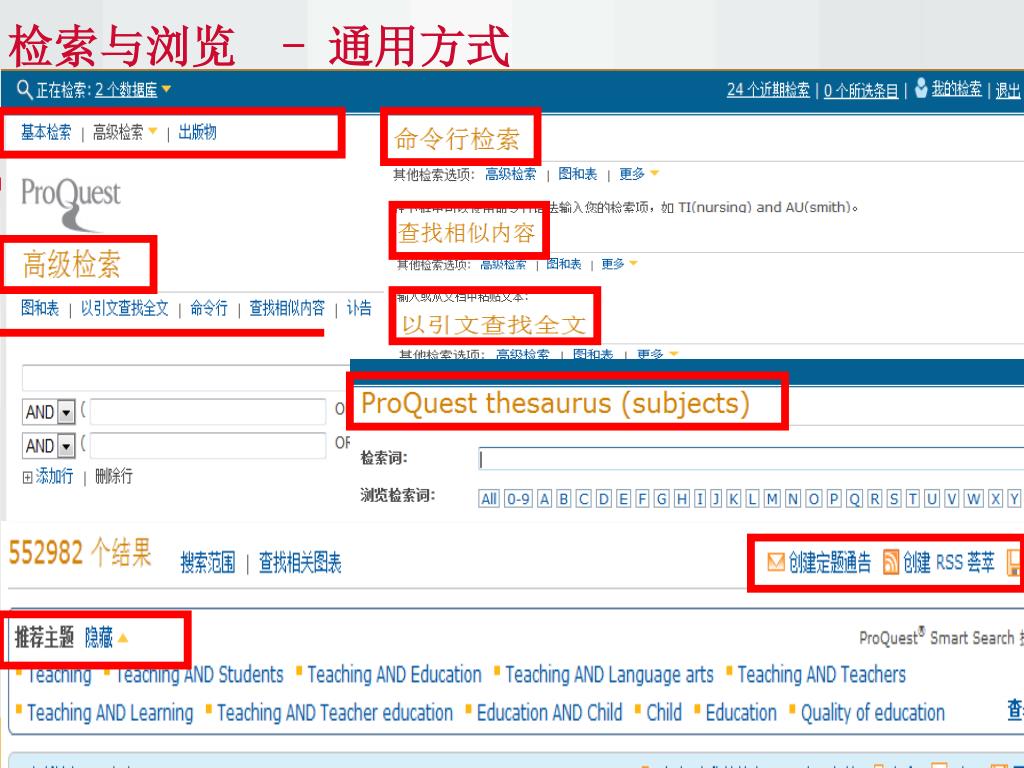The height and width of the screenshot is (768, 1024).
Task: Open 图和表 link under the 查找相似内容 heading
Action: [564, 264]
